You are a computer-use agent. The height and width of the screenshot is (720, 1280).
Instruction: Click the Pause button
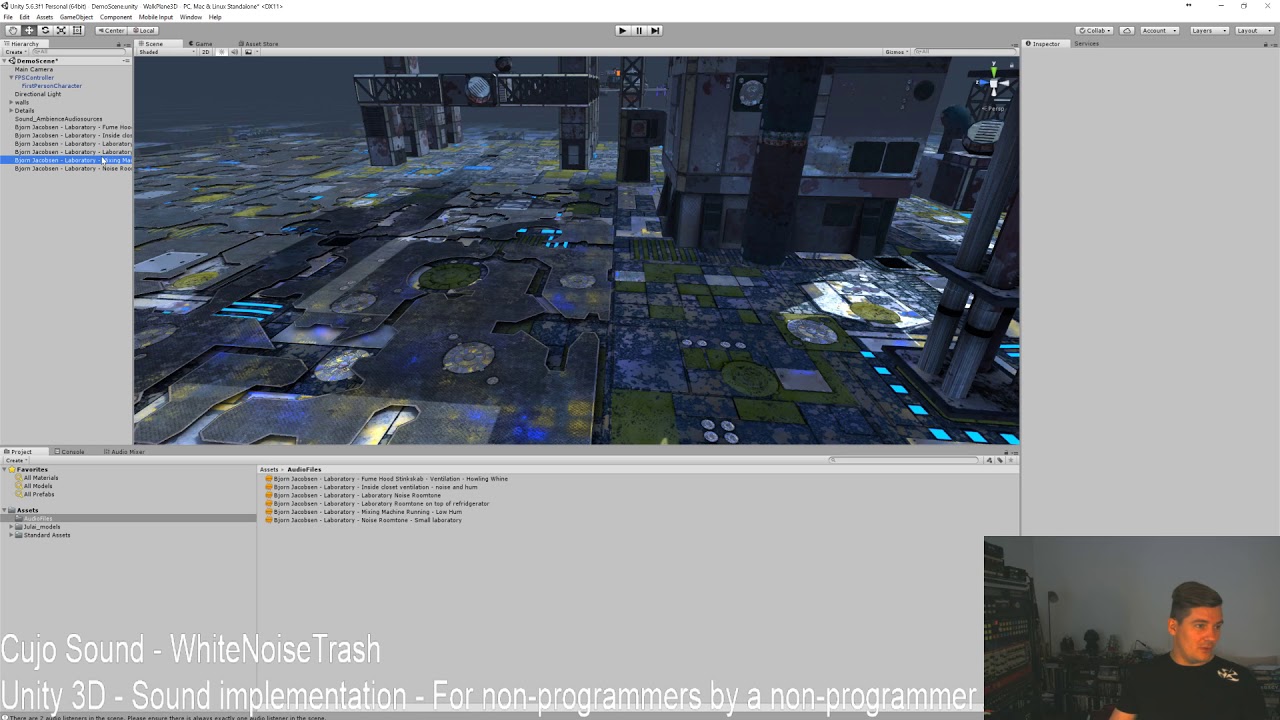pyautogui.click(x=639, y=30)
